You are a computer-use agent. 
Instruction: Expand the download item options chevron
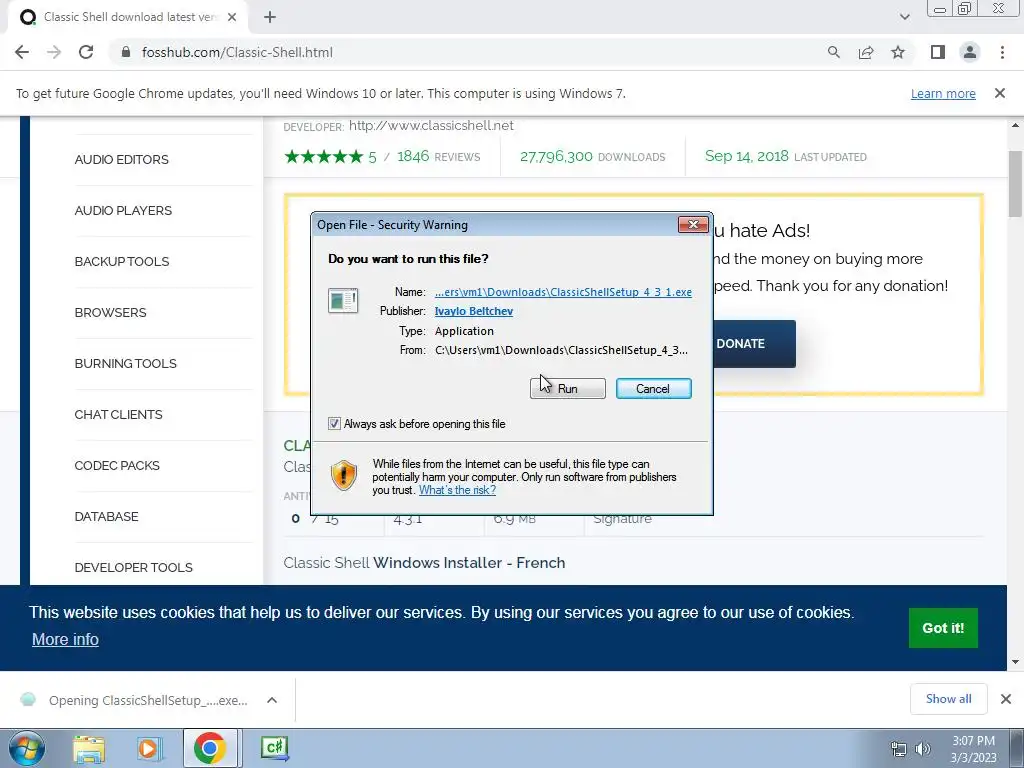[272, 700]
